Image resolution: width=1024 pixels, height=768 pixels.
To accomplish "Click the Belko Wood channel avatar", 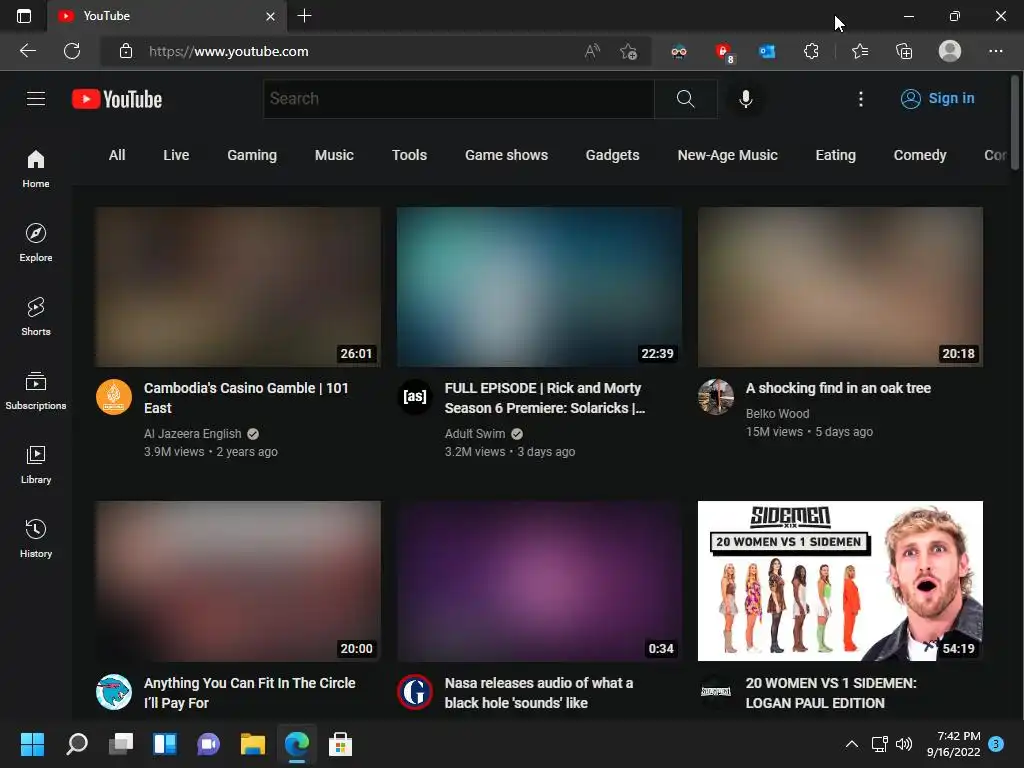I will 716,396.
